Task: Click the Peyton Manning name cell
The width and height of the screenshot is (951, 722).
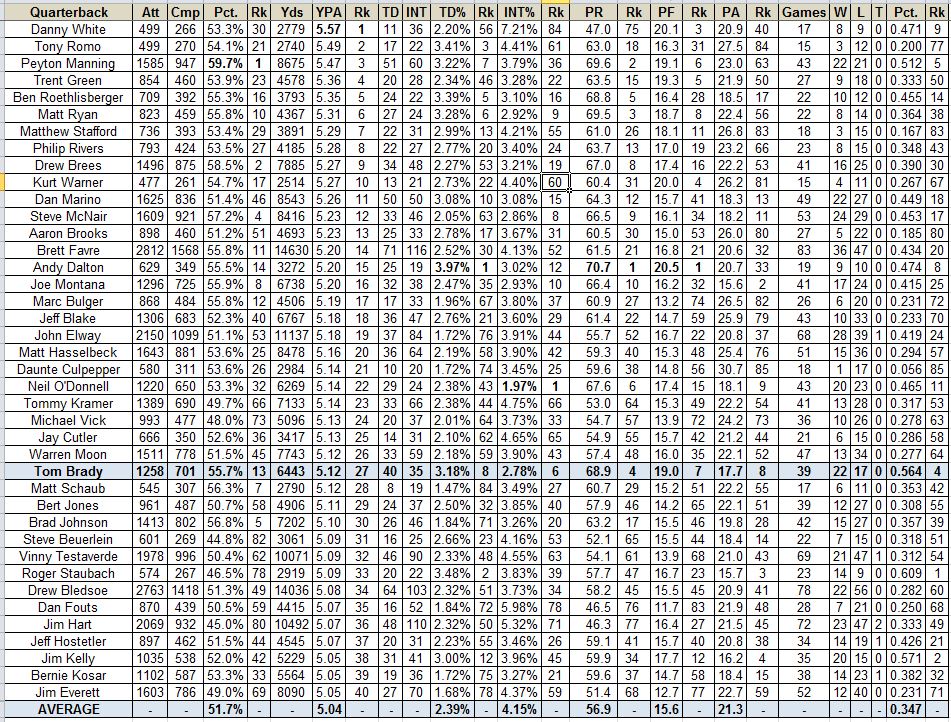Action: tap(67, 63)
